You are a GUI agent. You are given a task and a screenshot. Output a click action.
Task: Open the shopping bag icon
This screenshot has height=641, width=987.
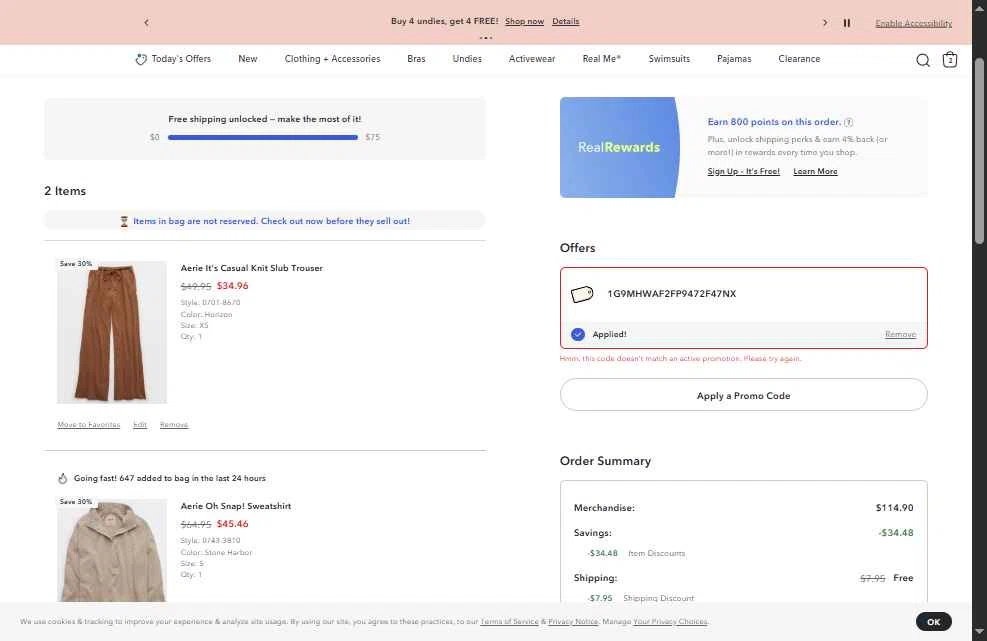pos(950,59)
